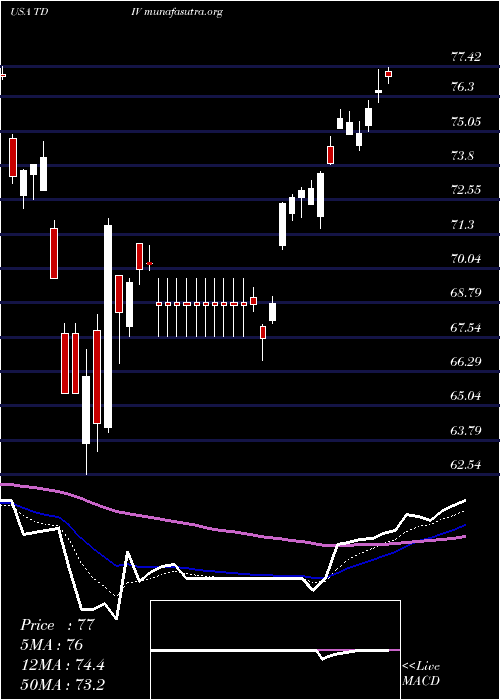Click the 72.55 price axis label

coord(466,190)
